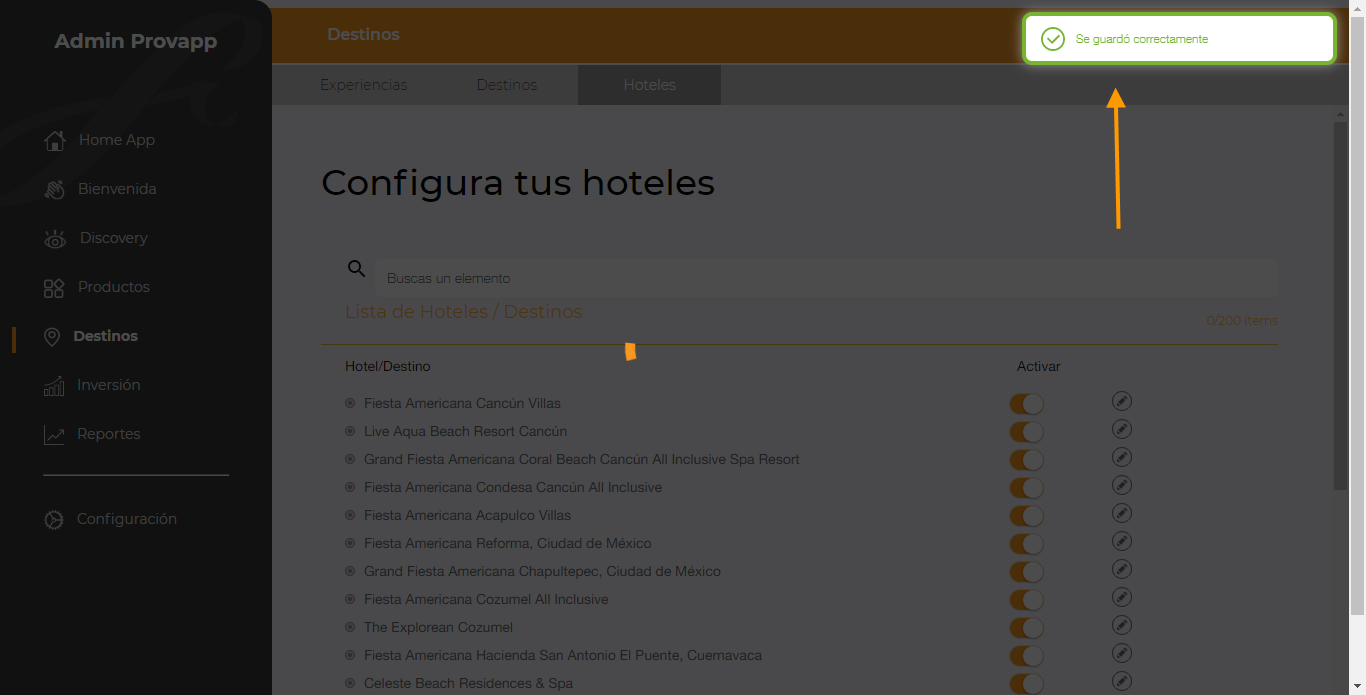Switch off Fiesta Americana Condesa Cancún All Inclusive
The height and width of the screenshot is (695, 1366).
coord(1026,488)
